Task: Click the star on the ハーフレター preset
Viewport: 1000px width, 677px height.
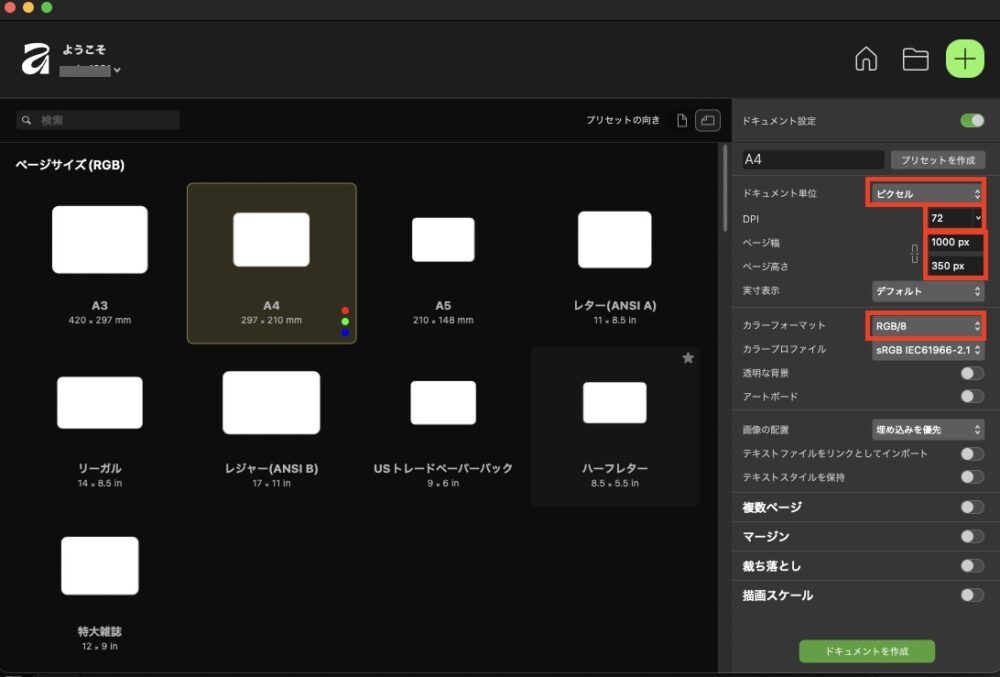Action: [688, 358]
